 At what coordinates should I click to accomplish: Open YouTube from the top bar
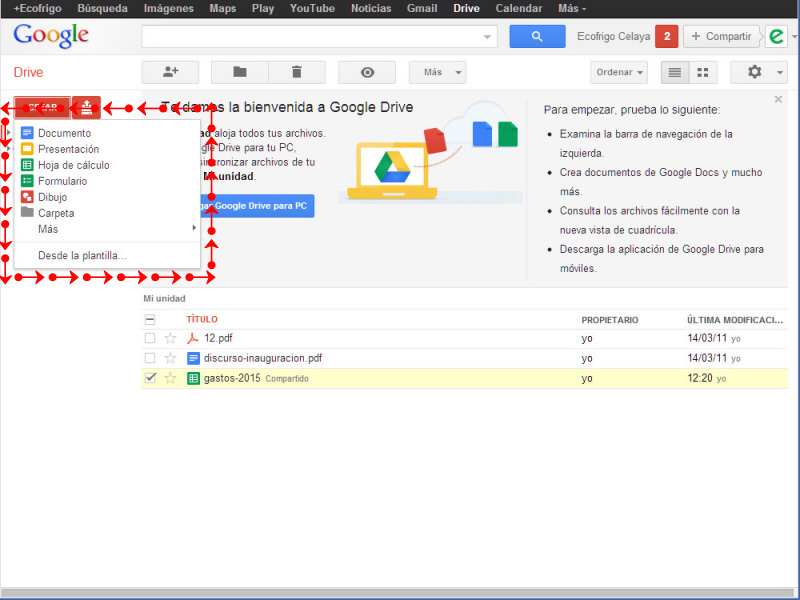click(312, 9)
